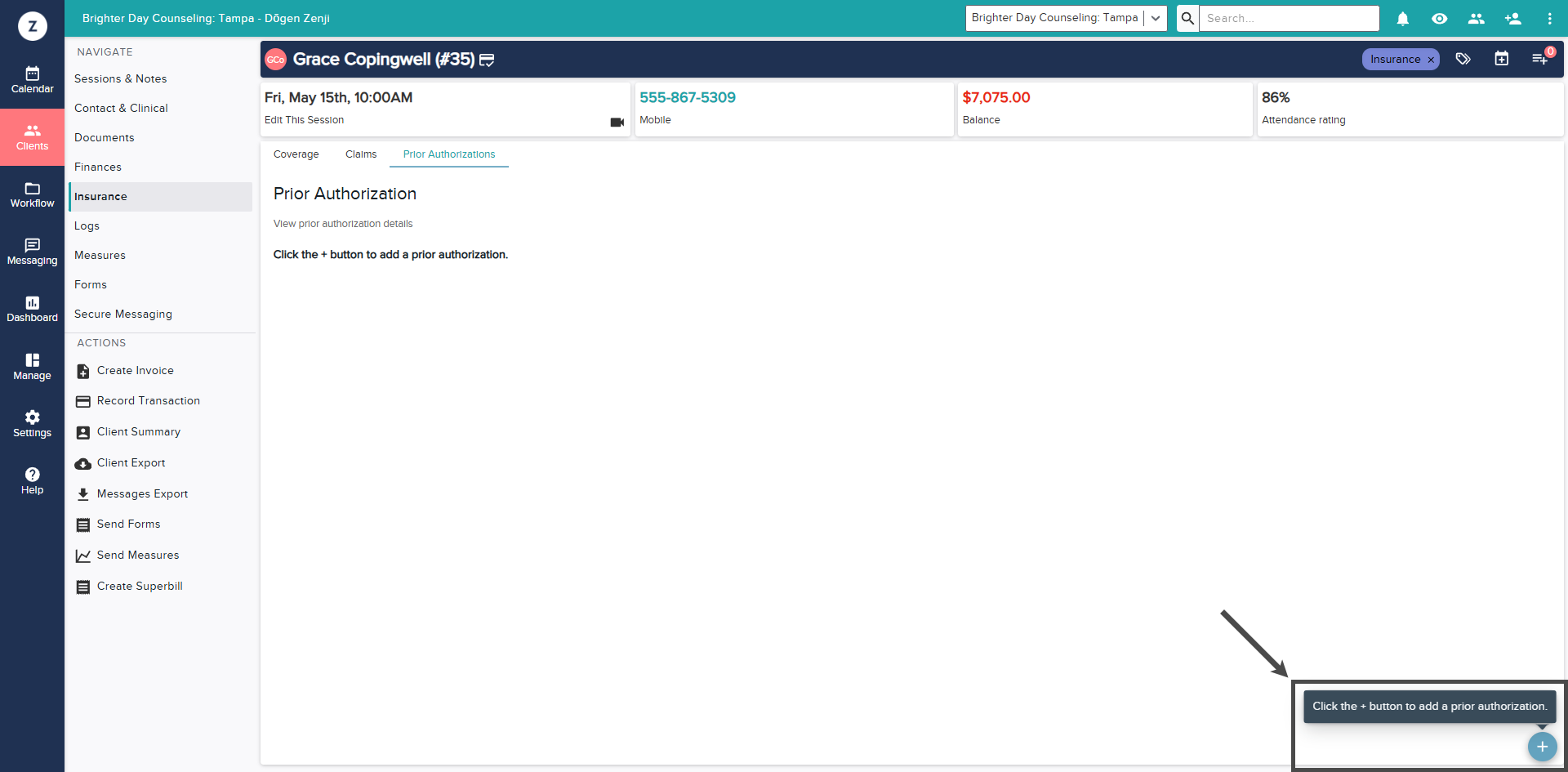Open the notifications bell icon

(1403, 18)
